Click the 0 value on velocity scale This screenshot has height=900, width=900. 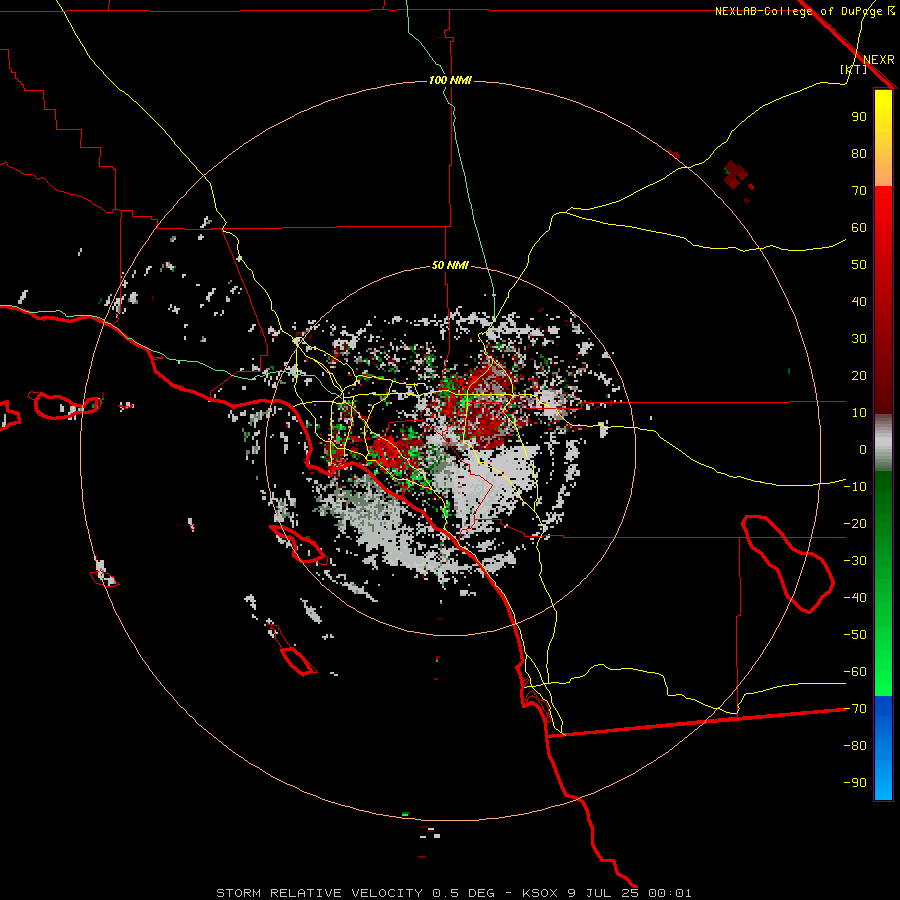click(863, 450)
